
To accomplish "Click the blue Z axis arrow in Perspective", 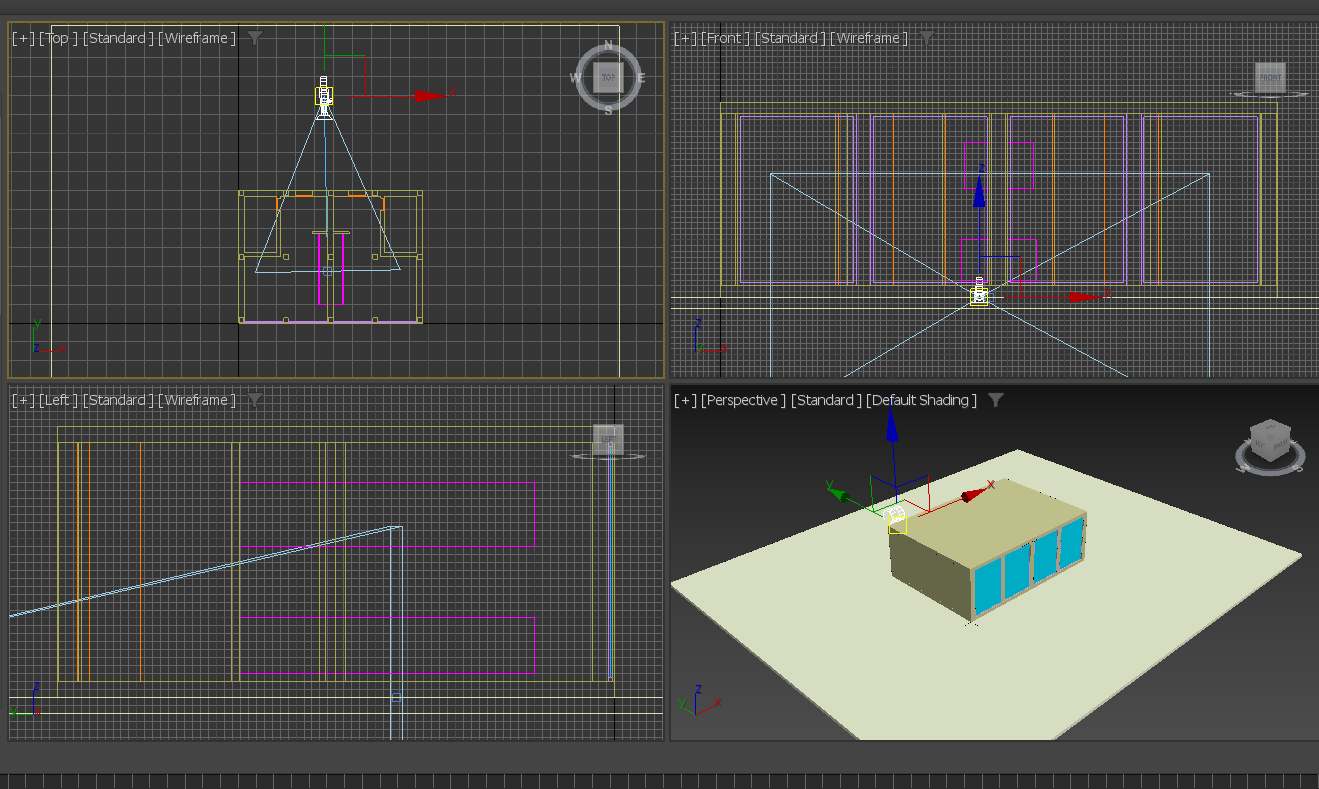I will 891,428.
